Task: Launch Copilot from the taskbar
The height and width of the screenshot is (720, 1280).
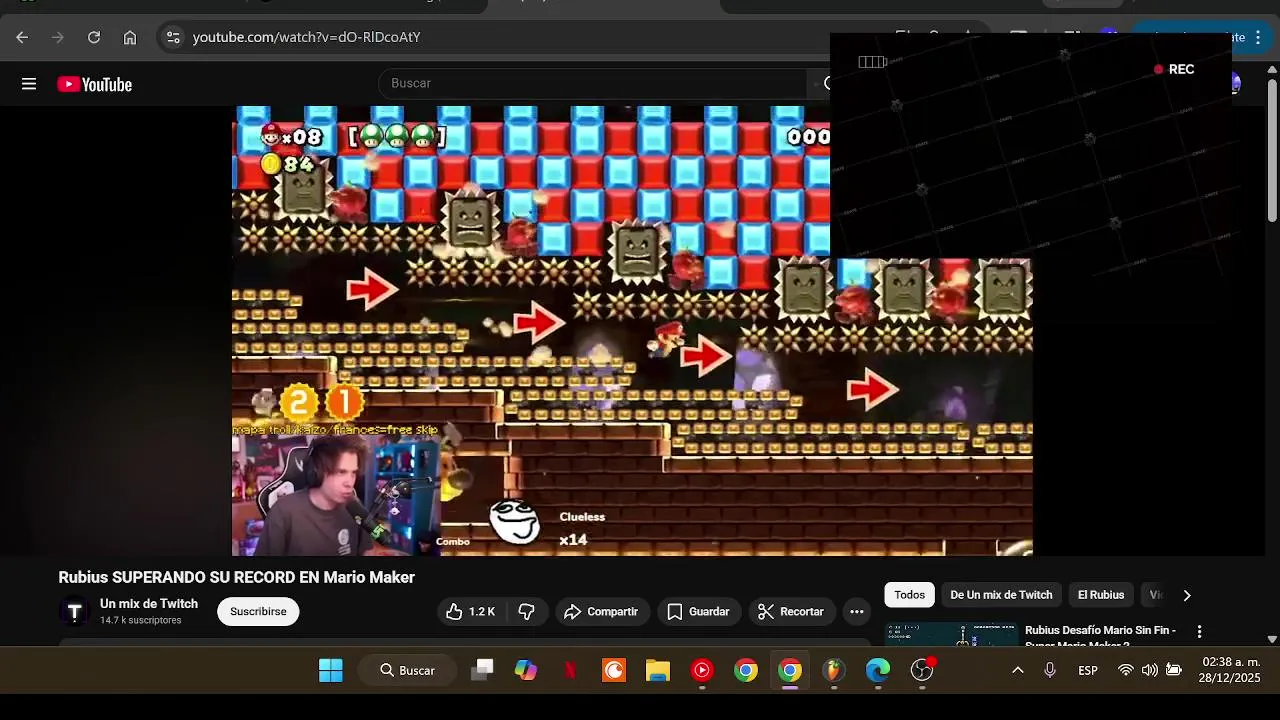Action: coord(526,670)
